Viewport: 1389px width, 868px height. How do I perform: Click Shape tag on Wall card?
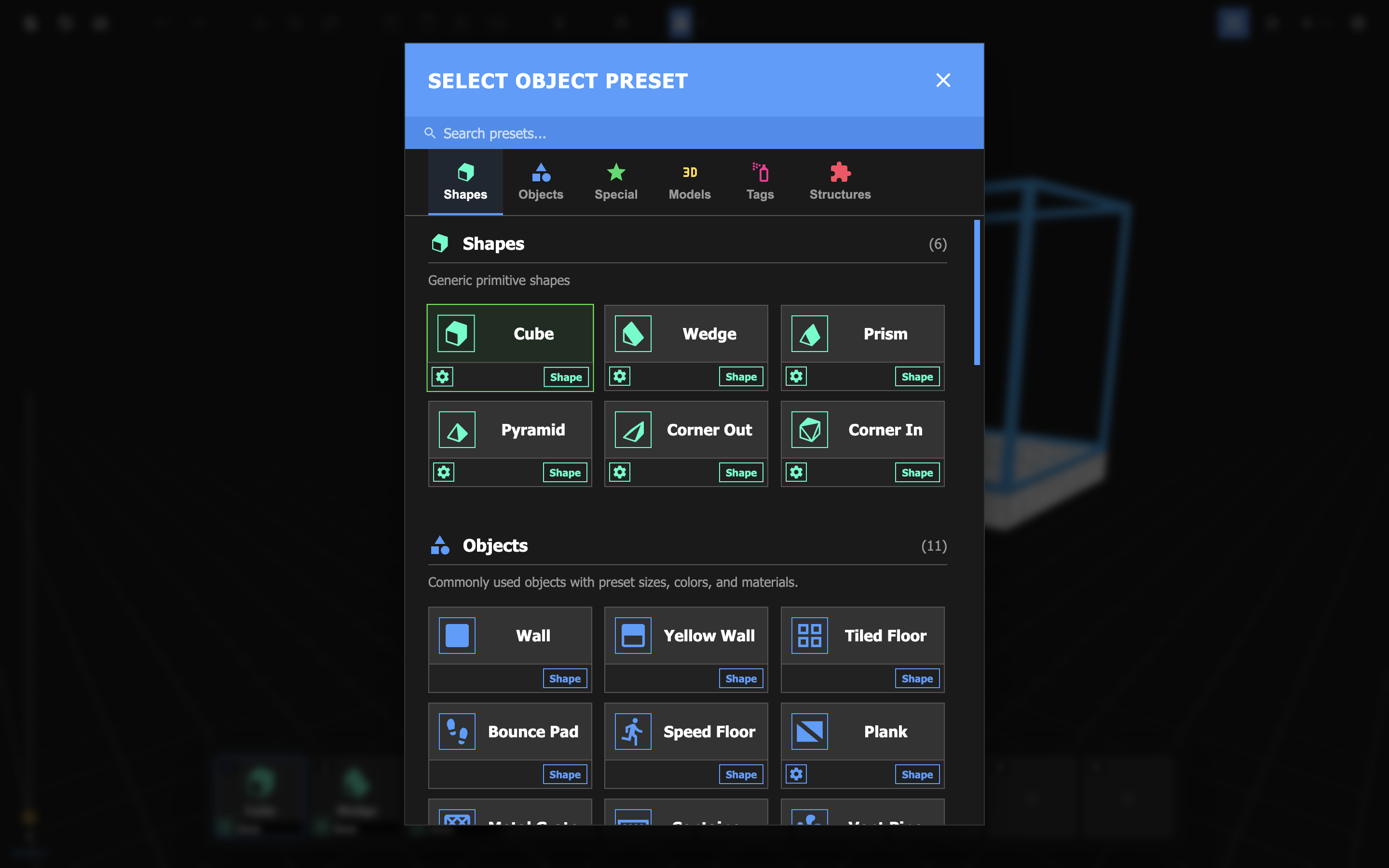pos(565,678)
